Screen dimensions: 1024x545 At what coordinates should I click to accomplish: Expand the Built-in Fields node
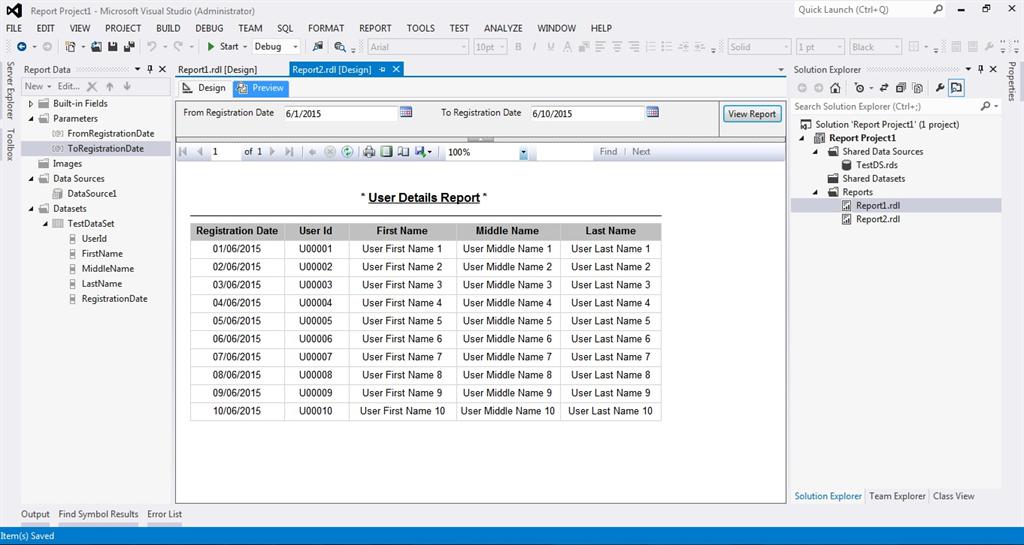(31, 104)
